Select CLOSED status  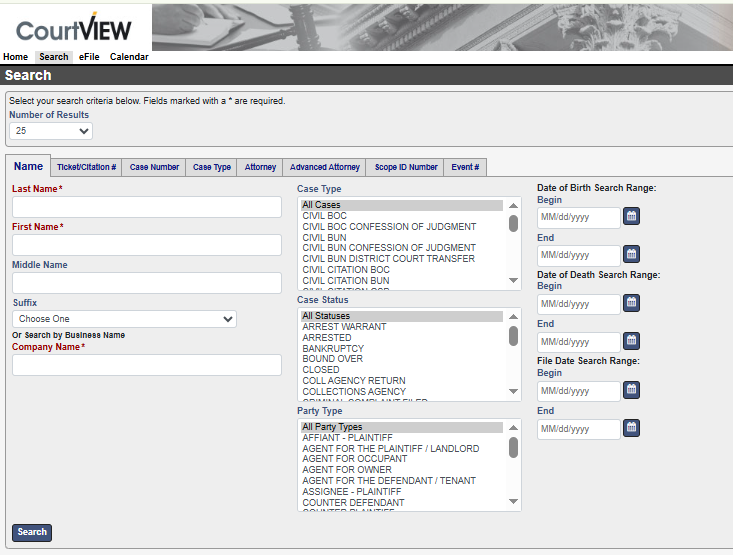point(402,370)
